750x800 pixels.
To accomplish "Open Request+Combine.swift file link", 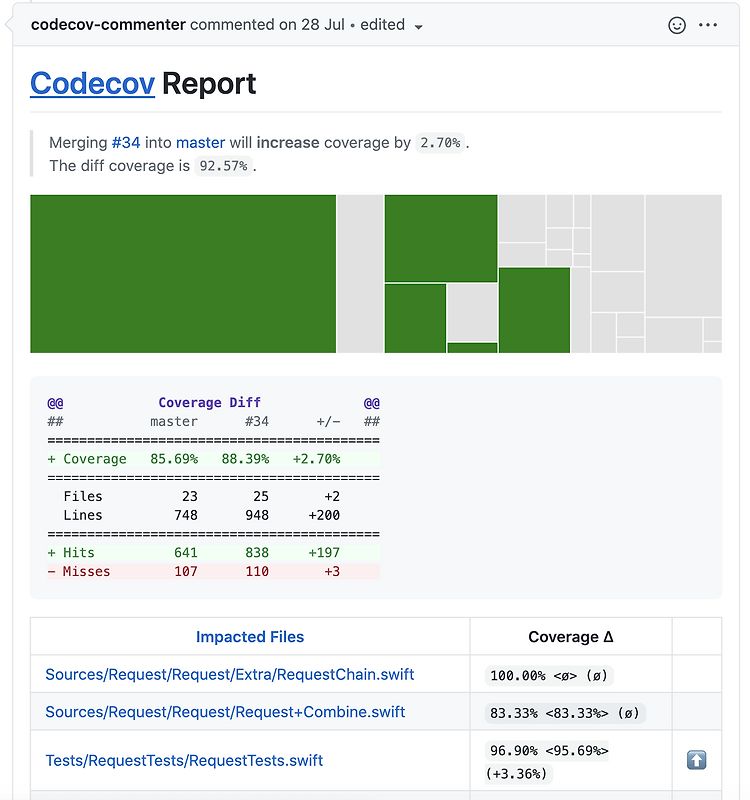I will [x=225, y=712].
